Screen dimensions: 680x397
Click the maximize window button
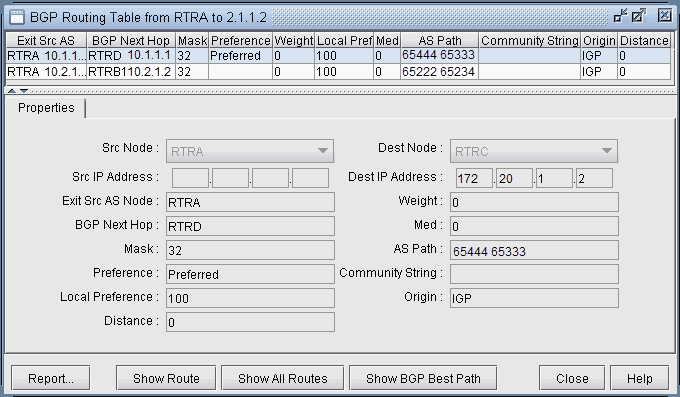pos(638,16)
